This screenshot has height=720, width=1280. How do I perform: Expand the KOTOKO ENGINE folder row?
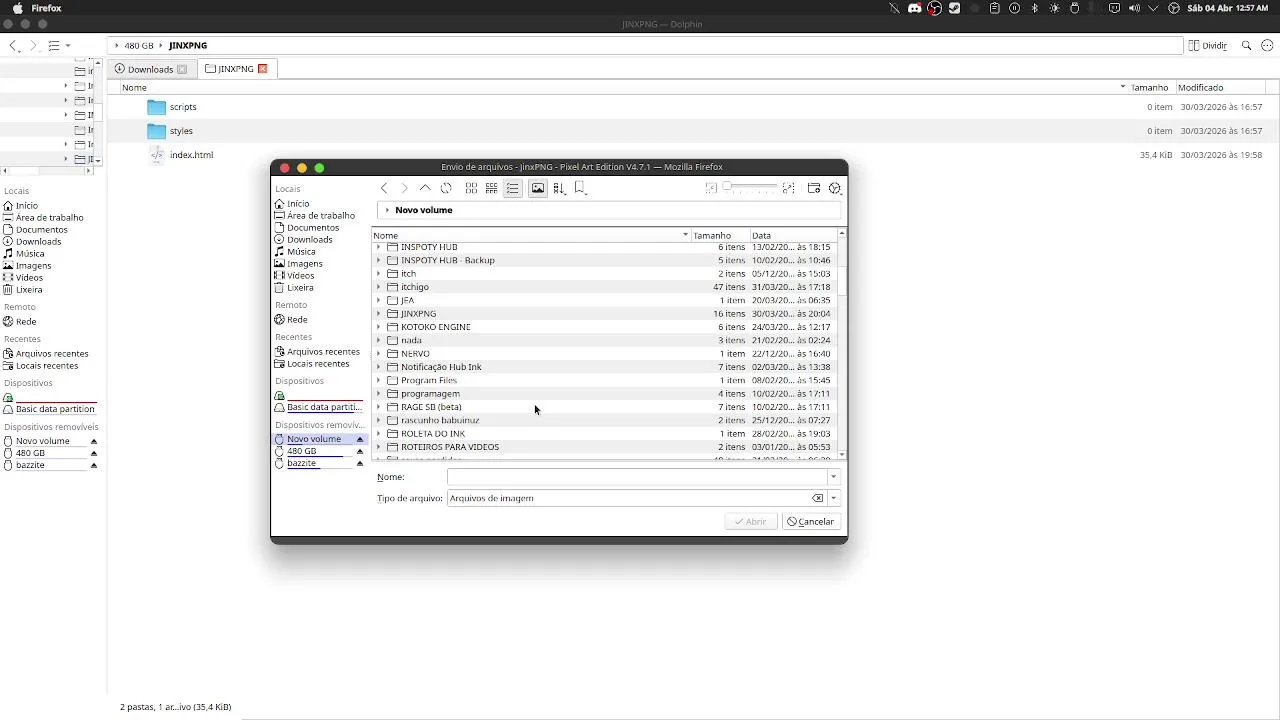[x=379, y=327]
